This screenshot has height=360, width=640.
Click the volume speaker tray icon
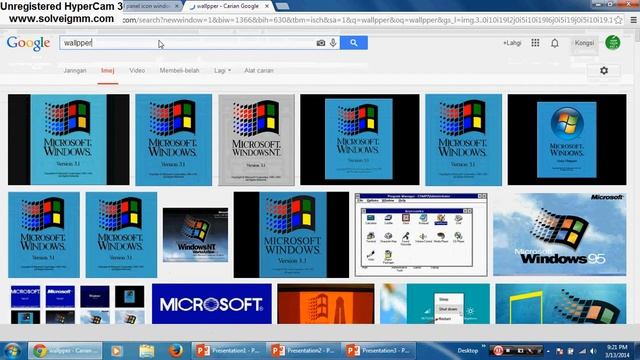coord(594,351)
